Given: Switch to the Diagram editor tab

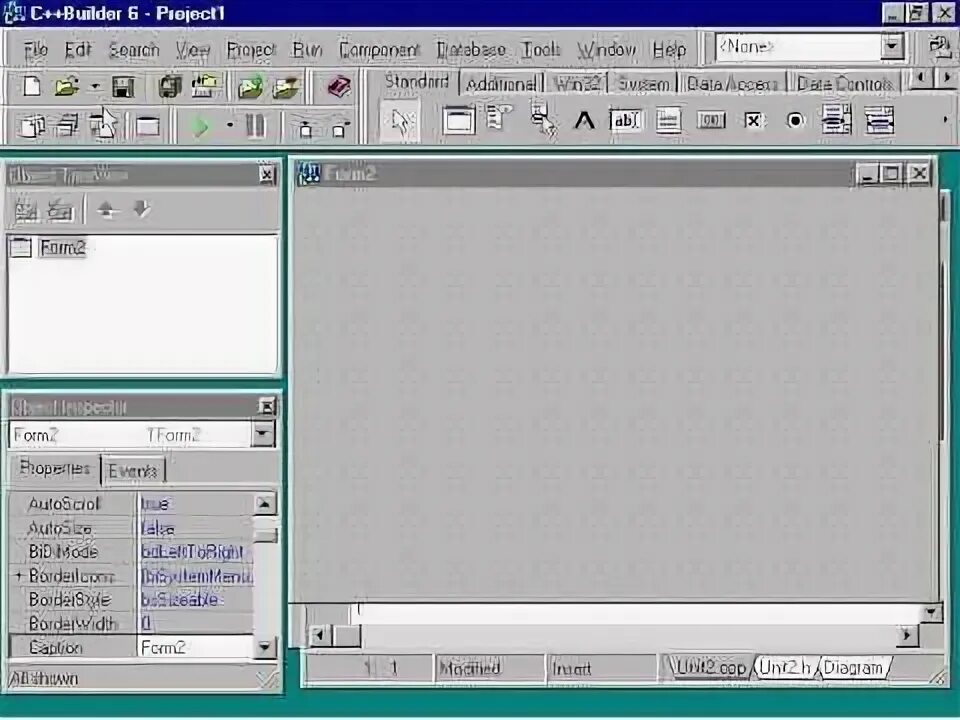Looking at the screenshot, I should point(853,667).
